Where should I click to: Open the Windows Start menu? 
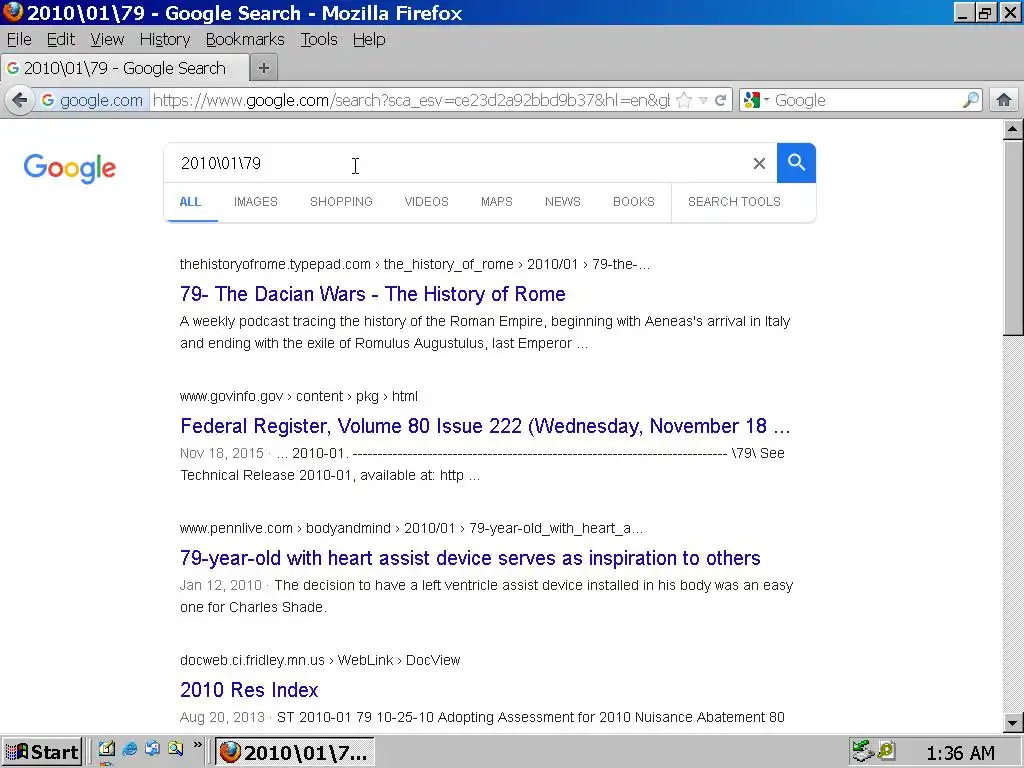point(42,752)
